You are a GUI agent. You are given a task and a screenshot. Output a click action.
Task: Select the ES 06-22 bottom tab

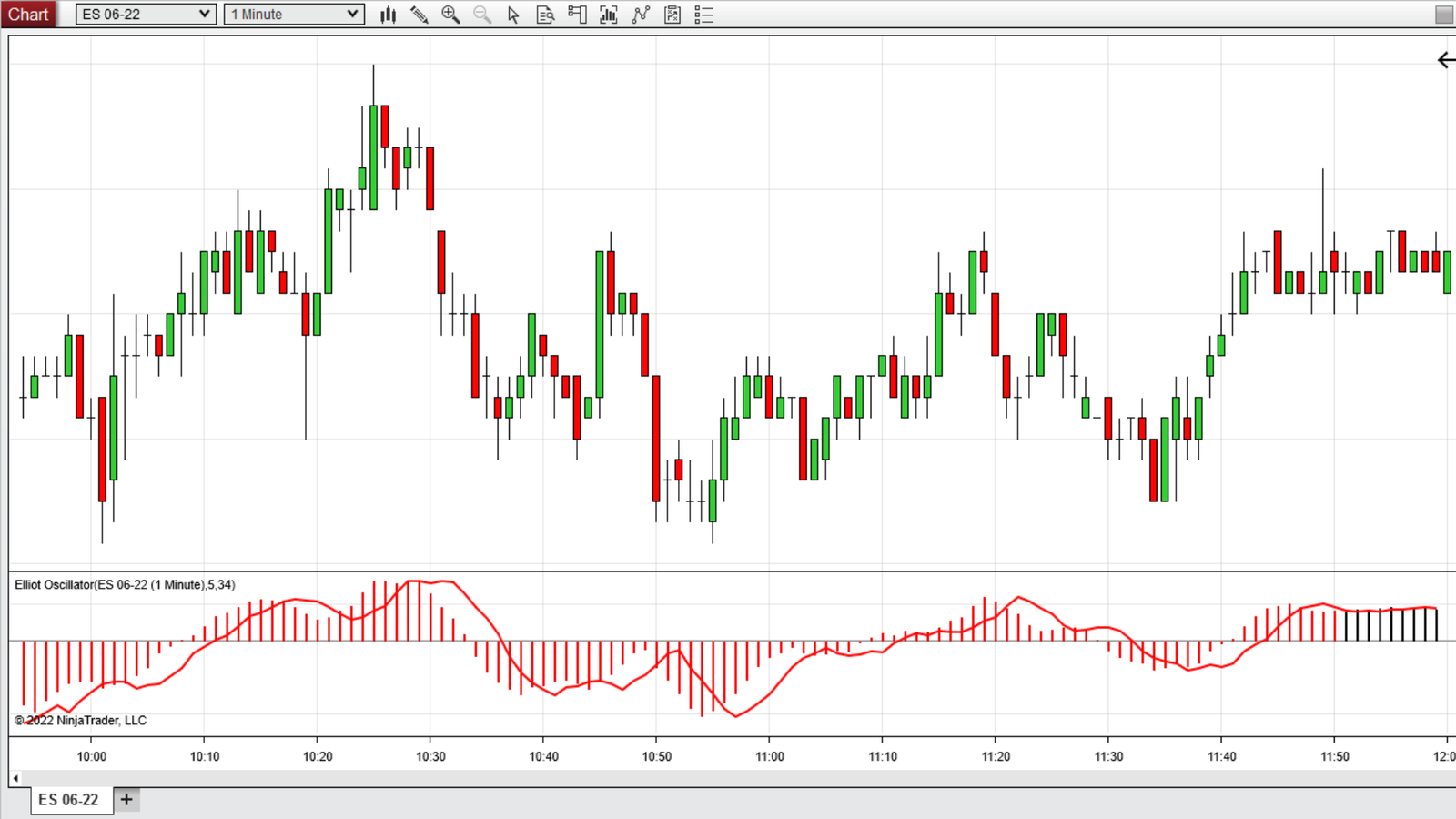click(68, 800)
